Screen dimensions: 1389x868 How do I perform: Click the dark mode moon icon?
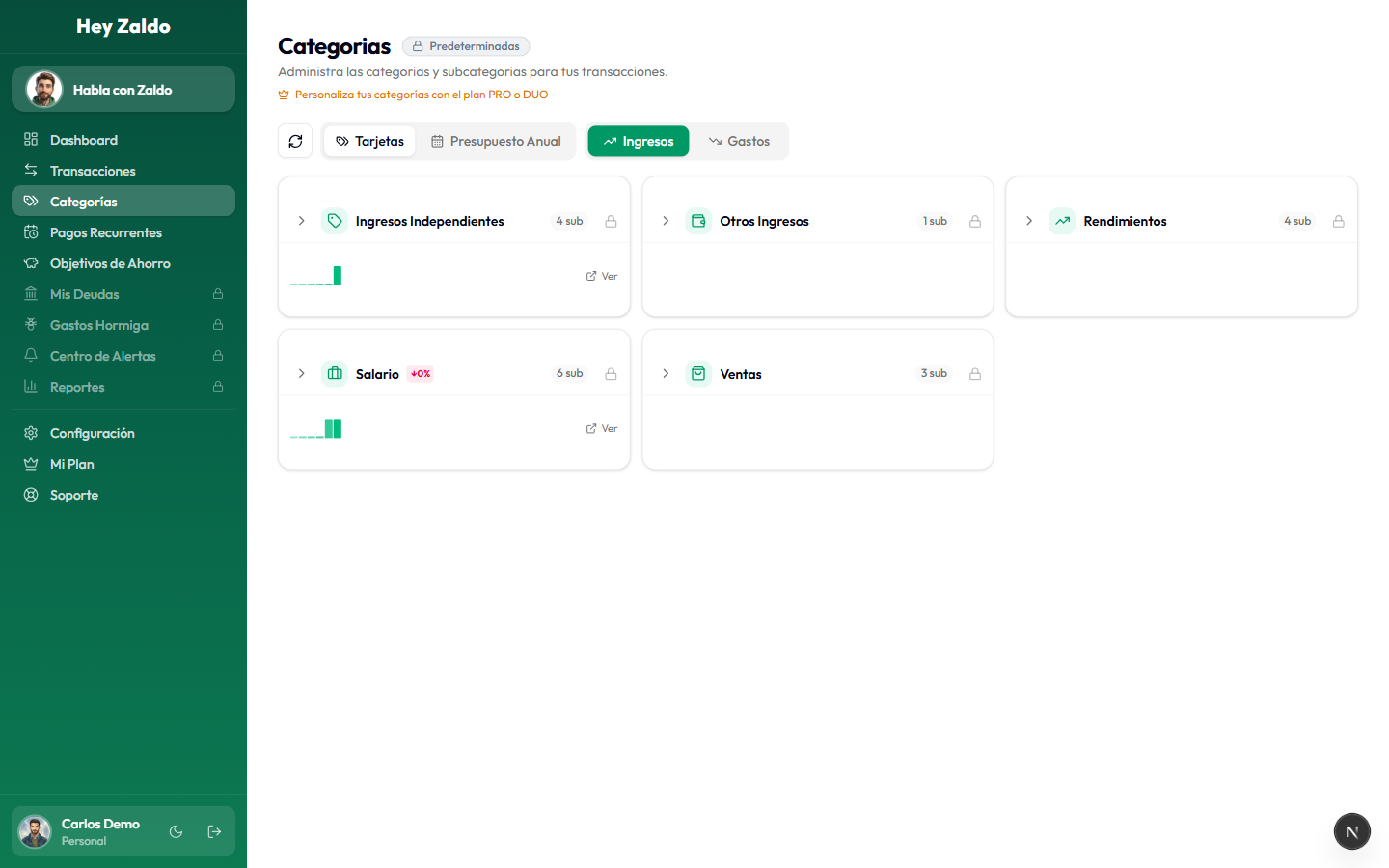coord(176,830)
